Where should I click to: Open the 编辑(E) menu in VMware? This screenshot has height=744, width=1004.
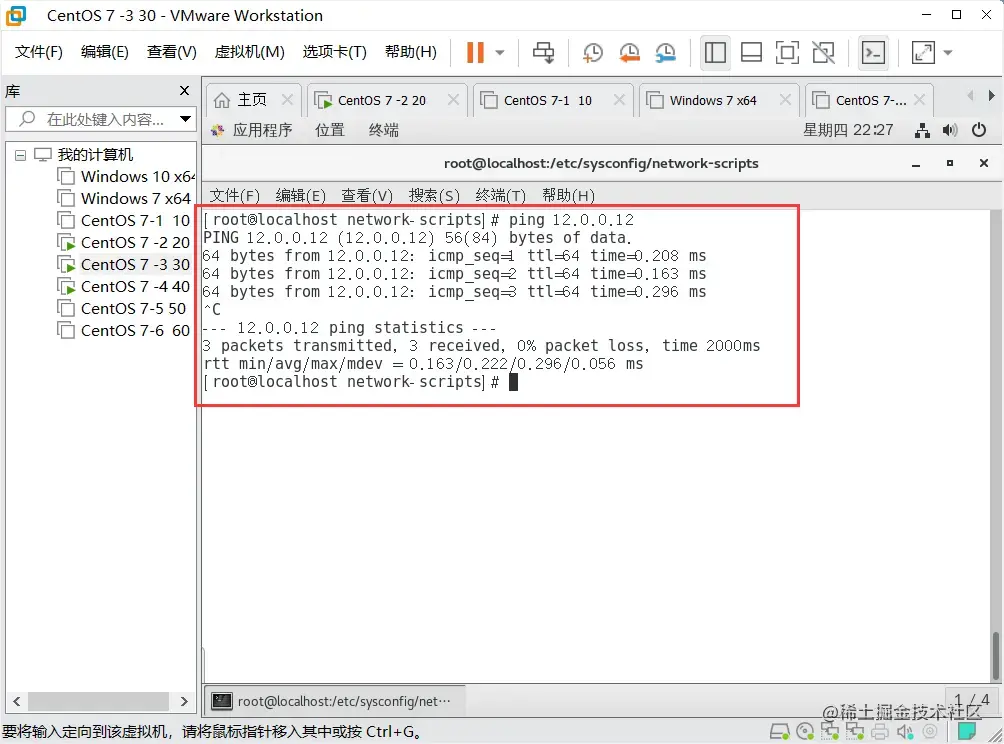(x=104, y=52)
